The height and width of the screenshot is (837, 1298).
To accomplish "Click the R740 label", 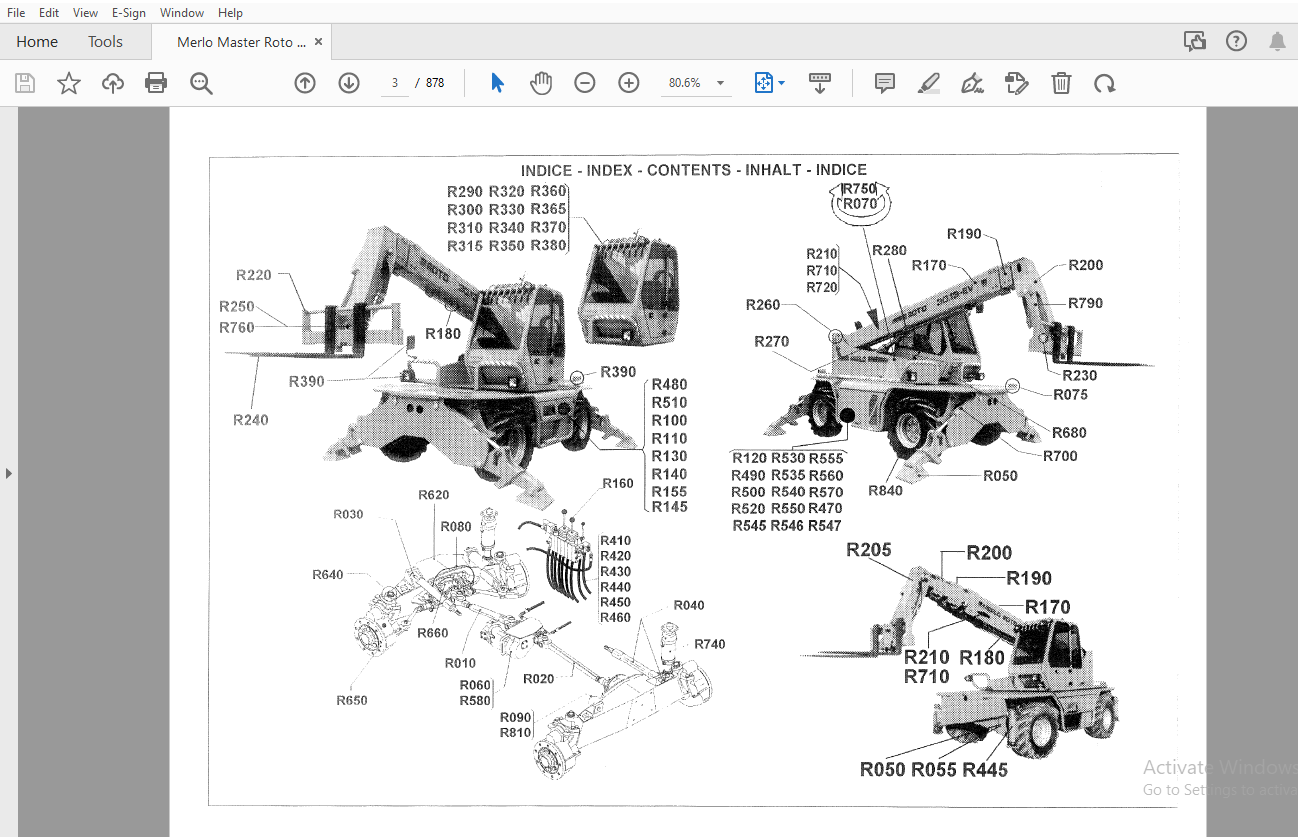I will pyautogui.click(x=710, y=644).
